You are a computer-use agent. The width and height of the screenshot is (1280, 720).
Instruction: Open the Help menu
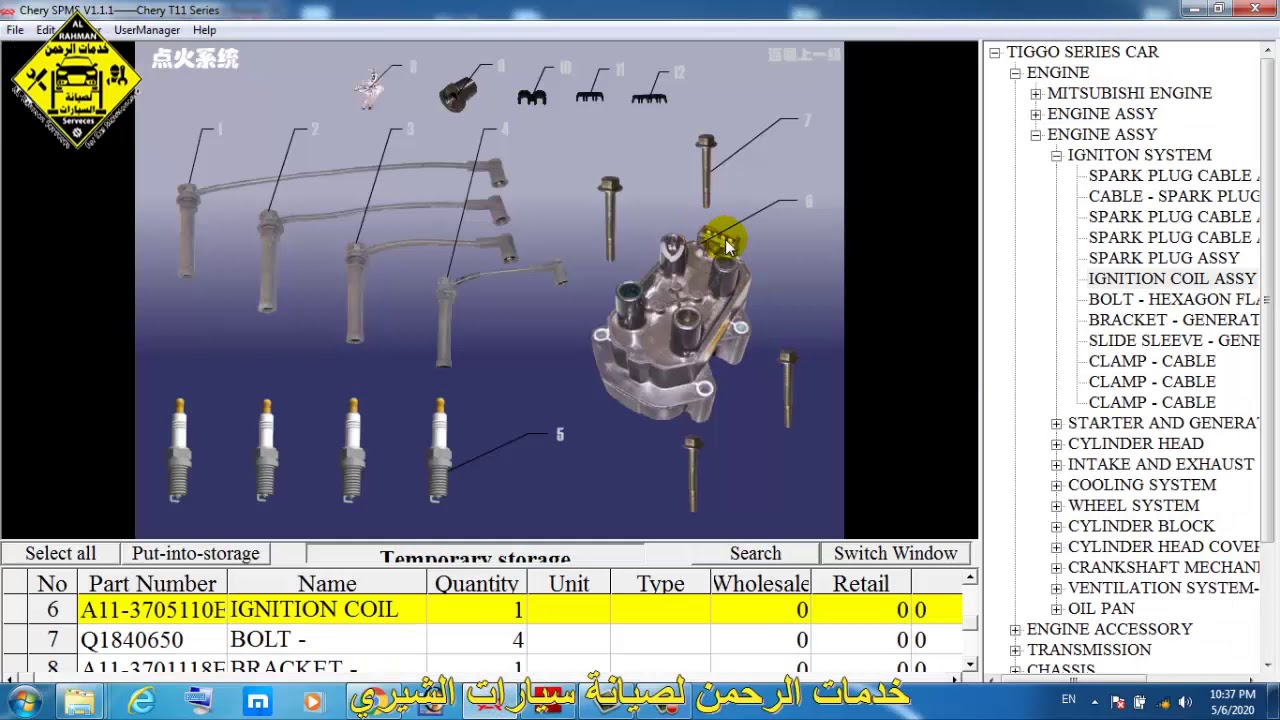204,30
